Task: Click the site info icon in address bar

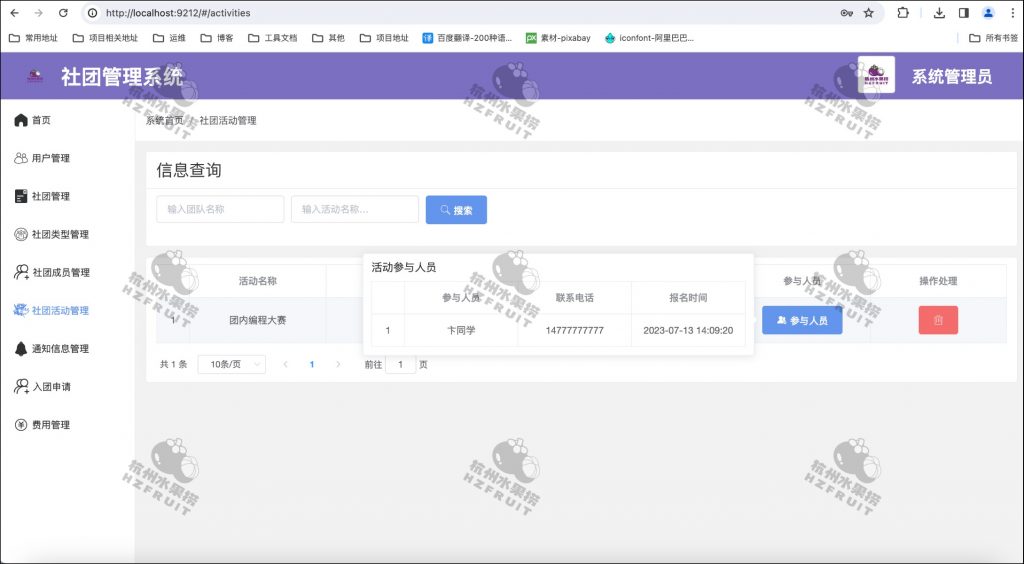Action: coord(93,13)
